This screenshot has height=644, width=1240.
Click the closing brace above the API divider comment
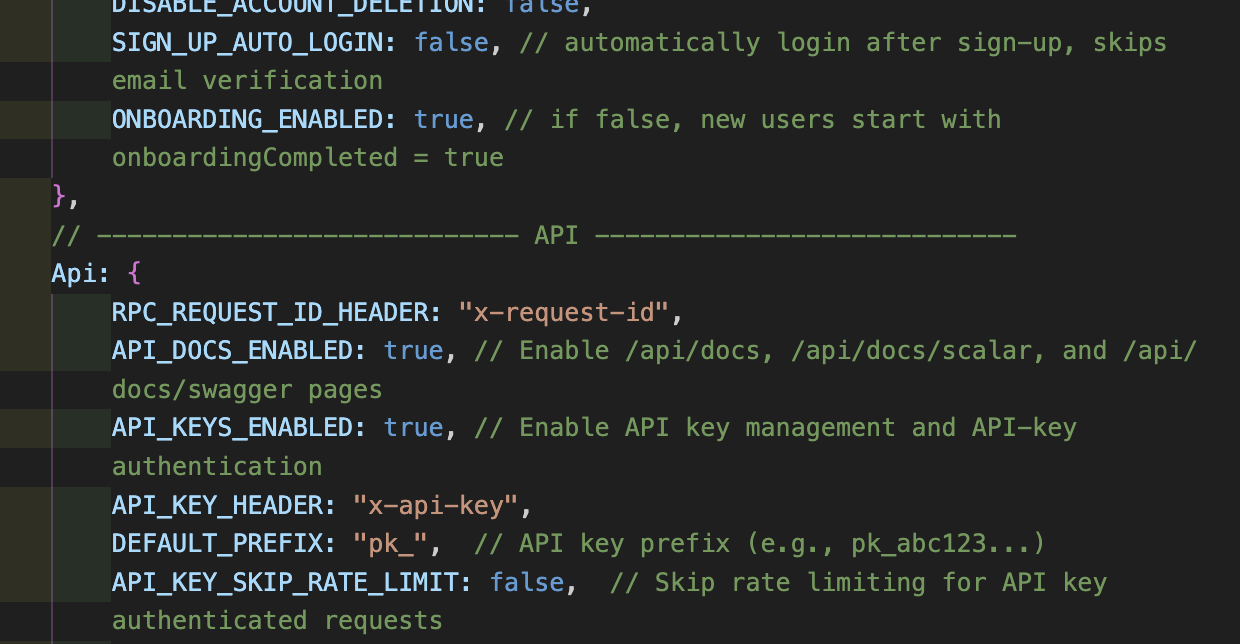point(59,196)
